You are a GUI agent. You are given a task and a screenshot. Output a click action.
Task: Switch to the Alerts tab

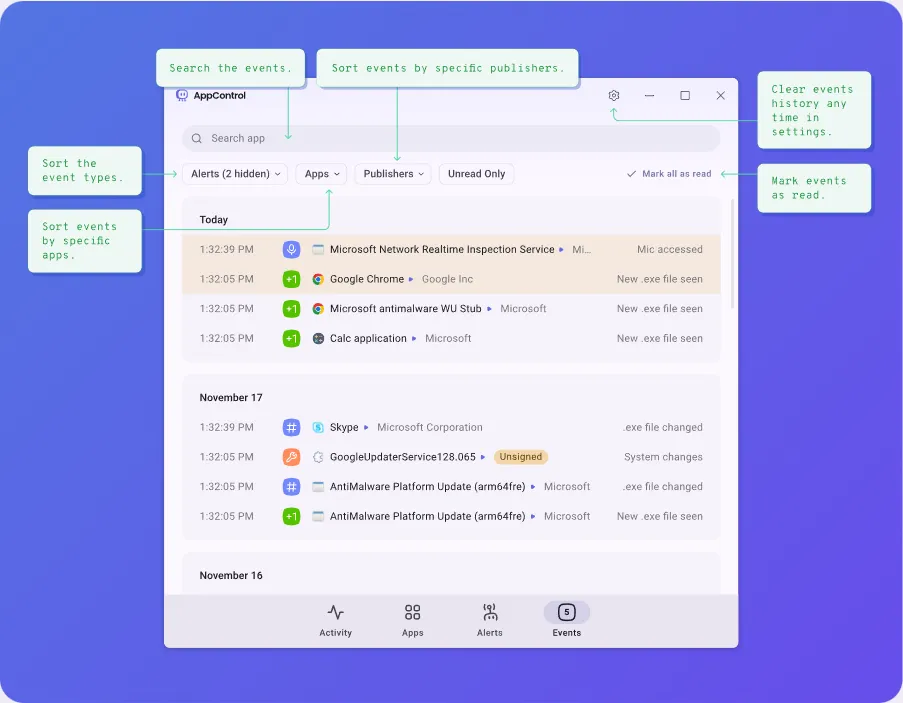pos(490,620)
